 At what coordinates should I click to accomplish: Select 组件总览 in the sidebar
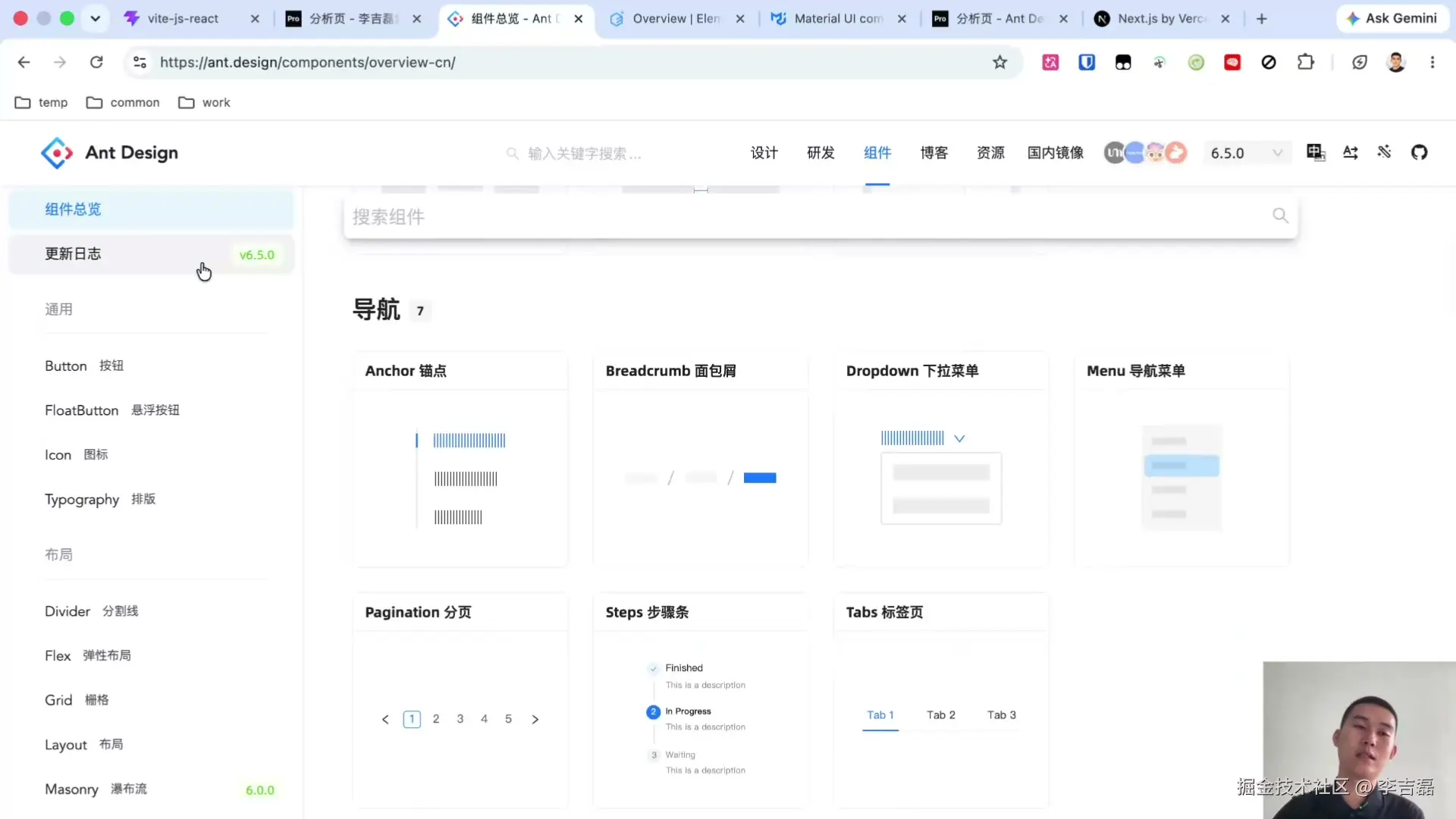pos(151,209)
